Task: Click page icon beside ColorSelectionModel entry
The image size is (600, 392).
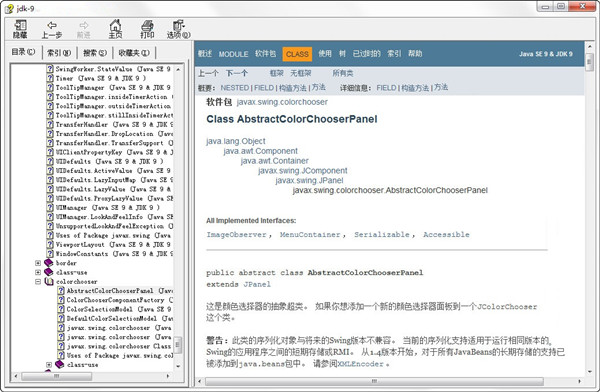Action: (x=61, y=309)
